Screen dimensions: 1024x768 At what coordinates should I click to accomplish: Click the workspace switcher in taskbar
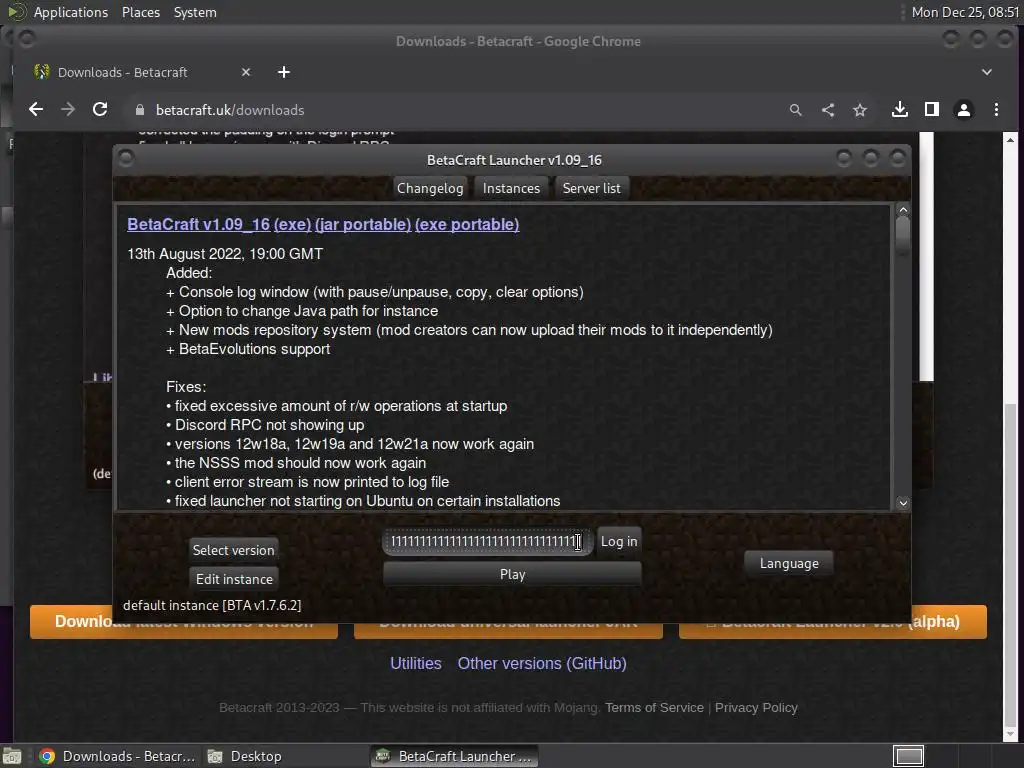908,756
